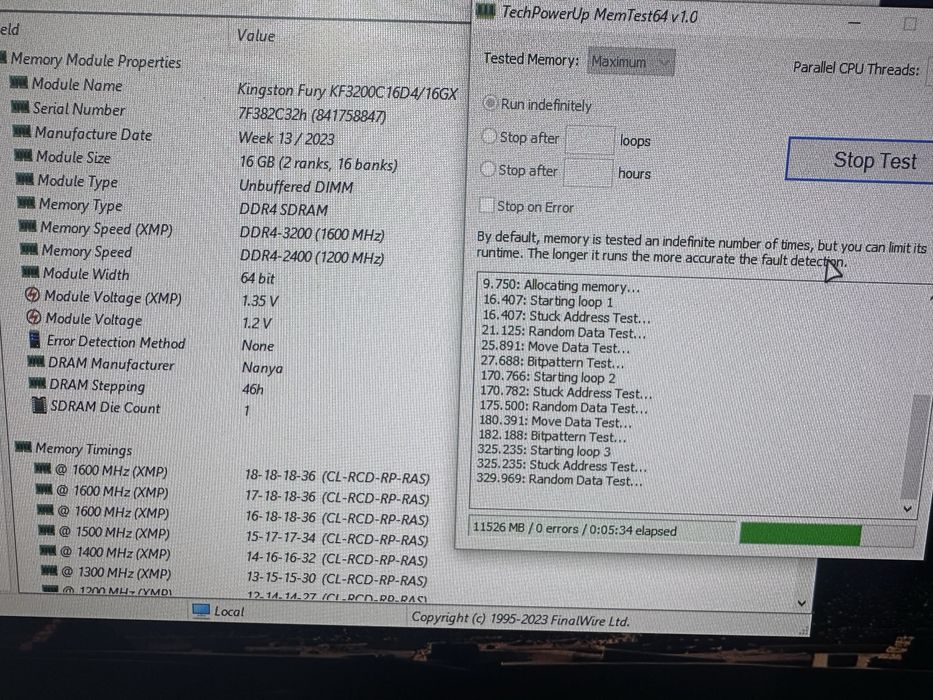Click the Allocating memory log line
The width and height of the screenshot is (933, 700).
pyautogui.click(x=561, y=286)
